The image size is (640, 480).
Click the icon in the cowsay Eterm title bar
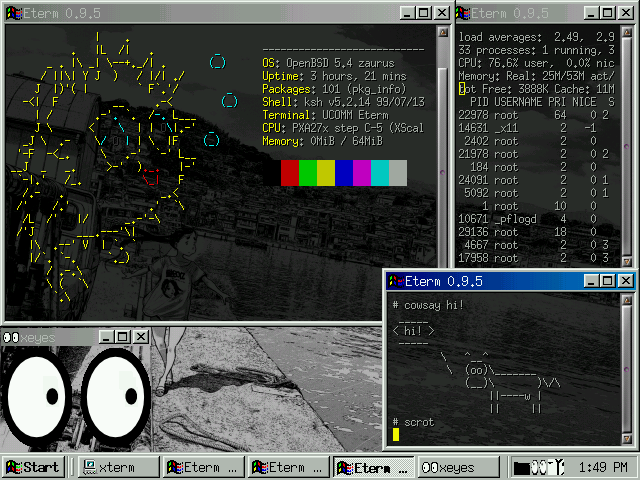396,281
